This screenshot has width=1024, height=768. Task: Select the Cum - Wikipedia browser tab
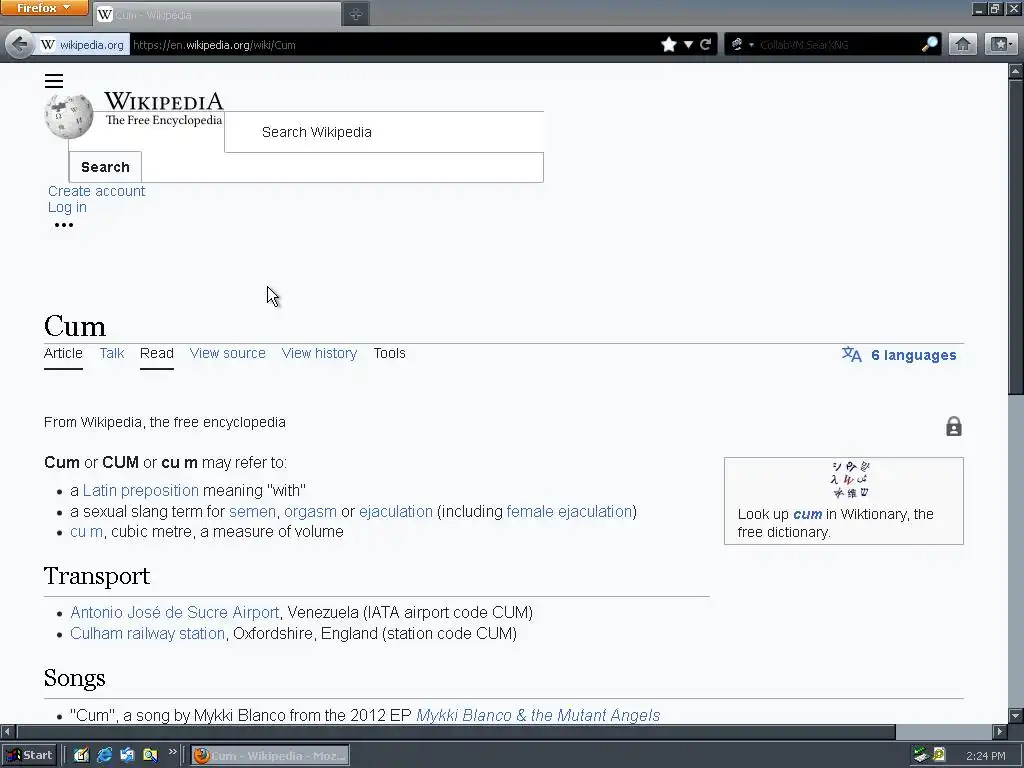click(x=217, y=14)
